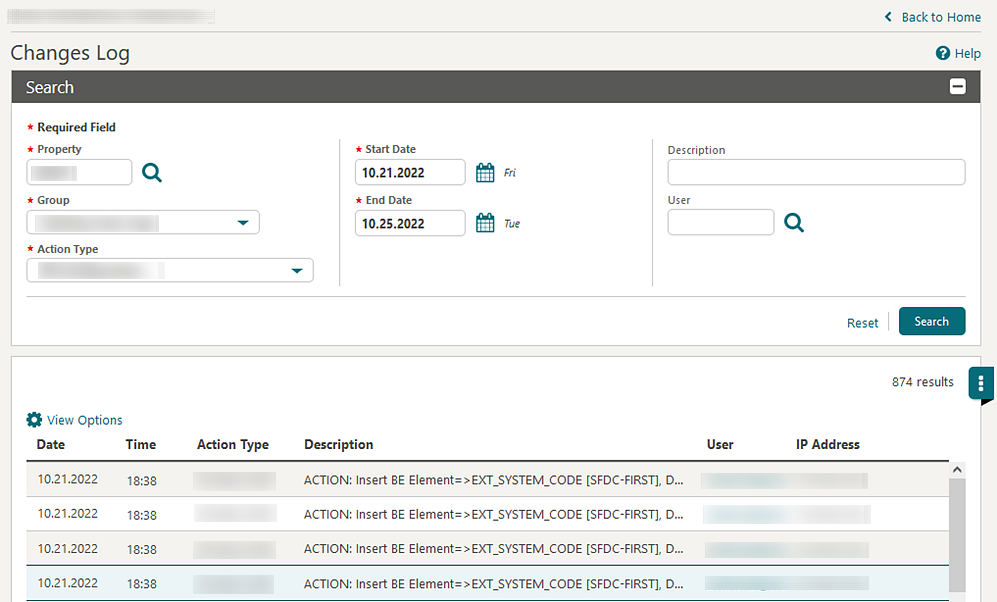Image resolution: width=997 pixels, height=602 pixels.
Task: Click into the Start Date text field
Action: pyautogui.click(x=410, y=171)
